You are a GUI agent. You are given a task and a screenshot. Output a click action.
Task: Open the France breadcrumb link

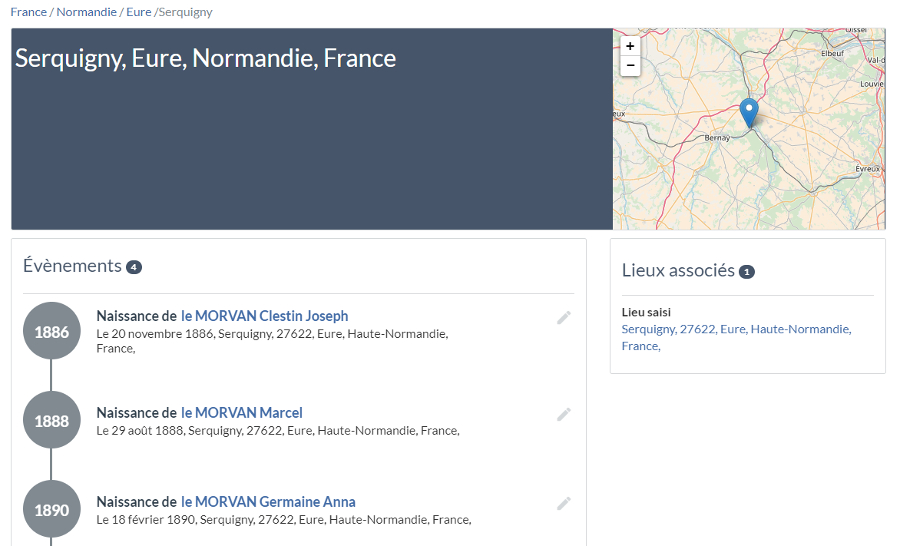(x=28, y=12)
